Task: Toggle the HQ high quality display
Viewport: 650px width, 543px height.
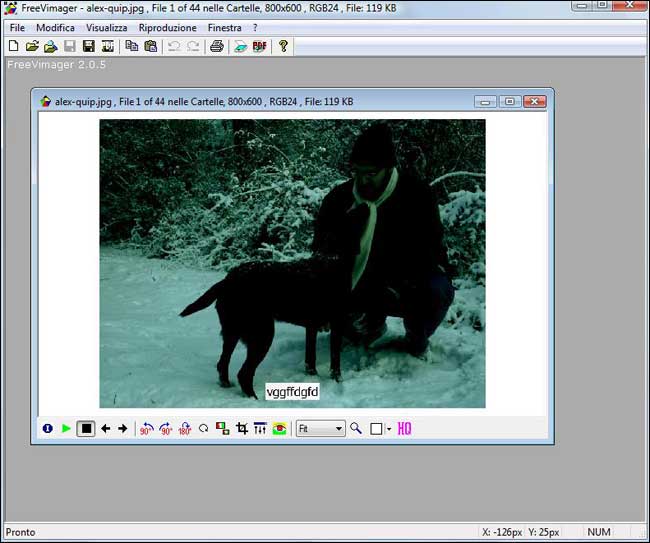Action: point(404,429)
